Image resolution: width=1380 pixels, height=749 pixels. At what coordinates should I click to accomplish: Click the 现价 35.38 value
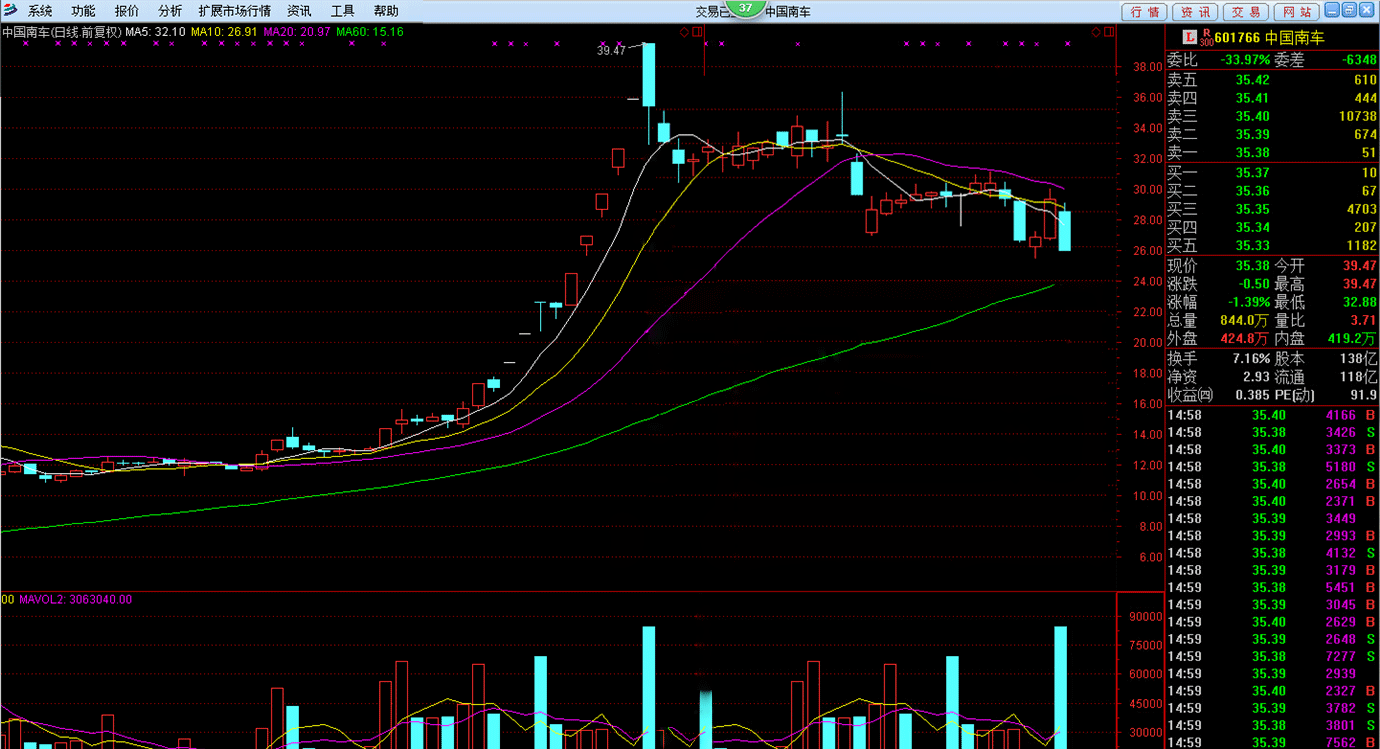tap(1254, 266)
